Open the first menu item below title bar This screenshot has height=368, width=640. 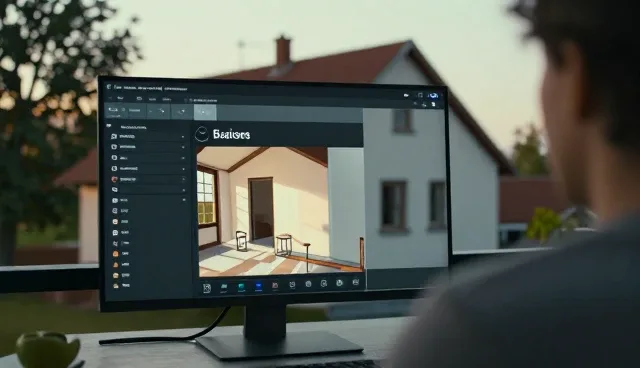pyautogui.click(x=120, y=98)
